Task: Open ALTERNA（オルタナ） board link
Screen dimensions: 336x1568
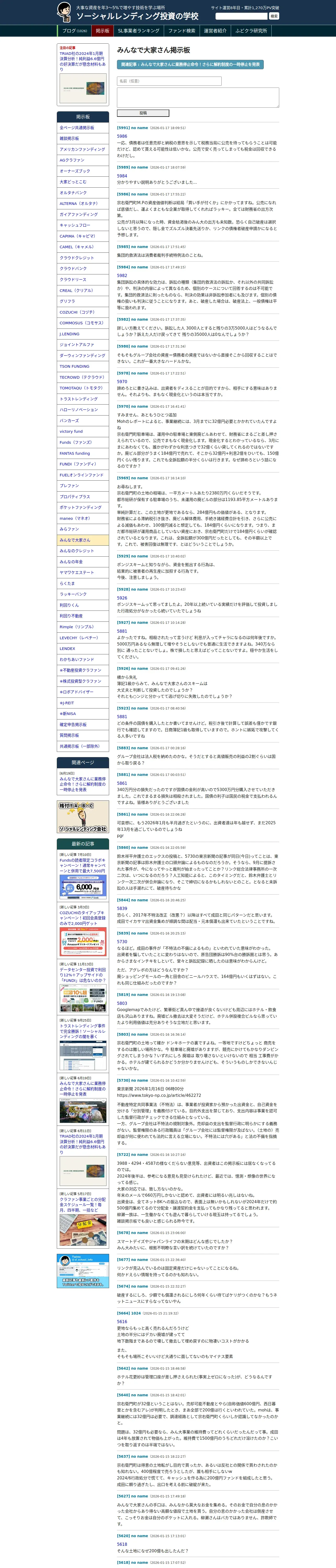Action: coord(83,204)
